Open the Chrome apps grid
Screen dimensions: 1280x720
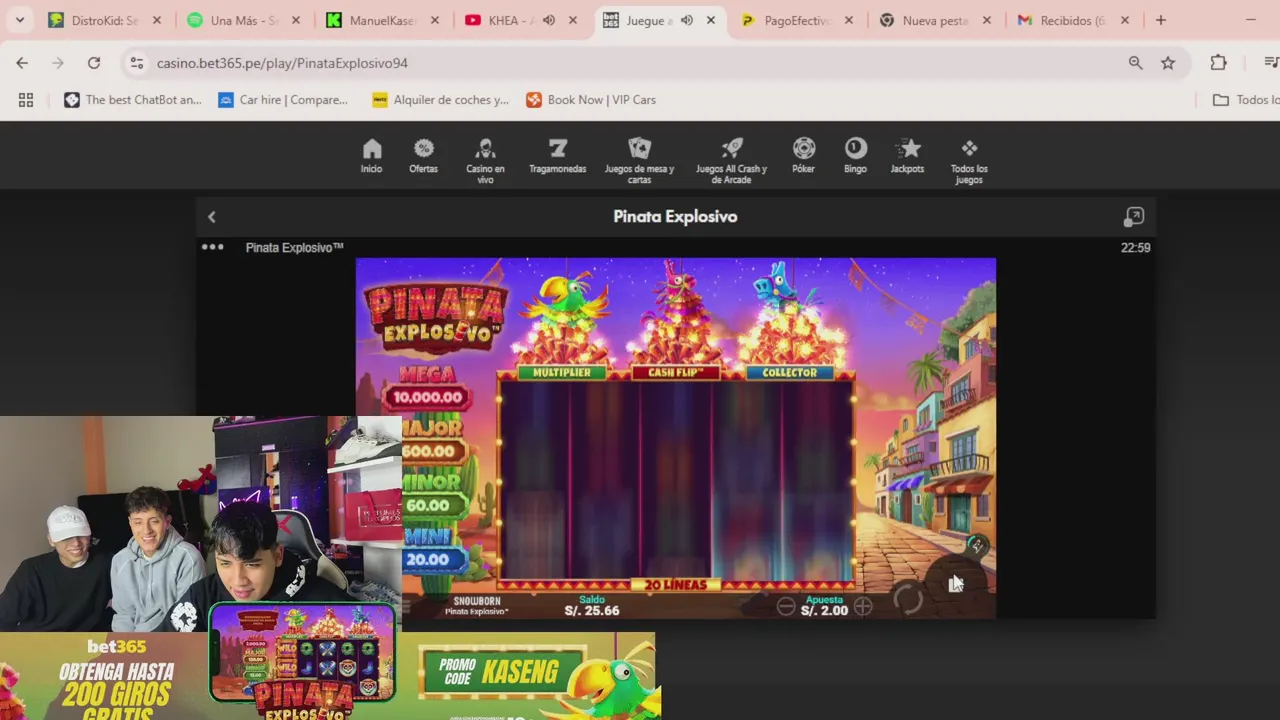(x=26, y=100)
